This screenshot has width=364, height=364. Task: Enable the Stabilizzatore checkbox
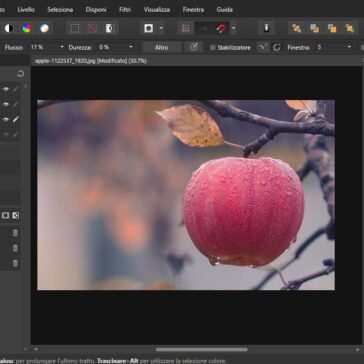click(212, 48)
